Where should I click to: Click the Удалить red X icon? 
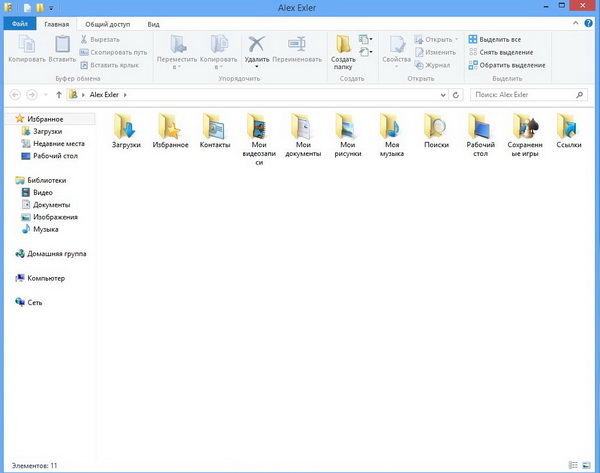coord(257,44)
